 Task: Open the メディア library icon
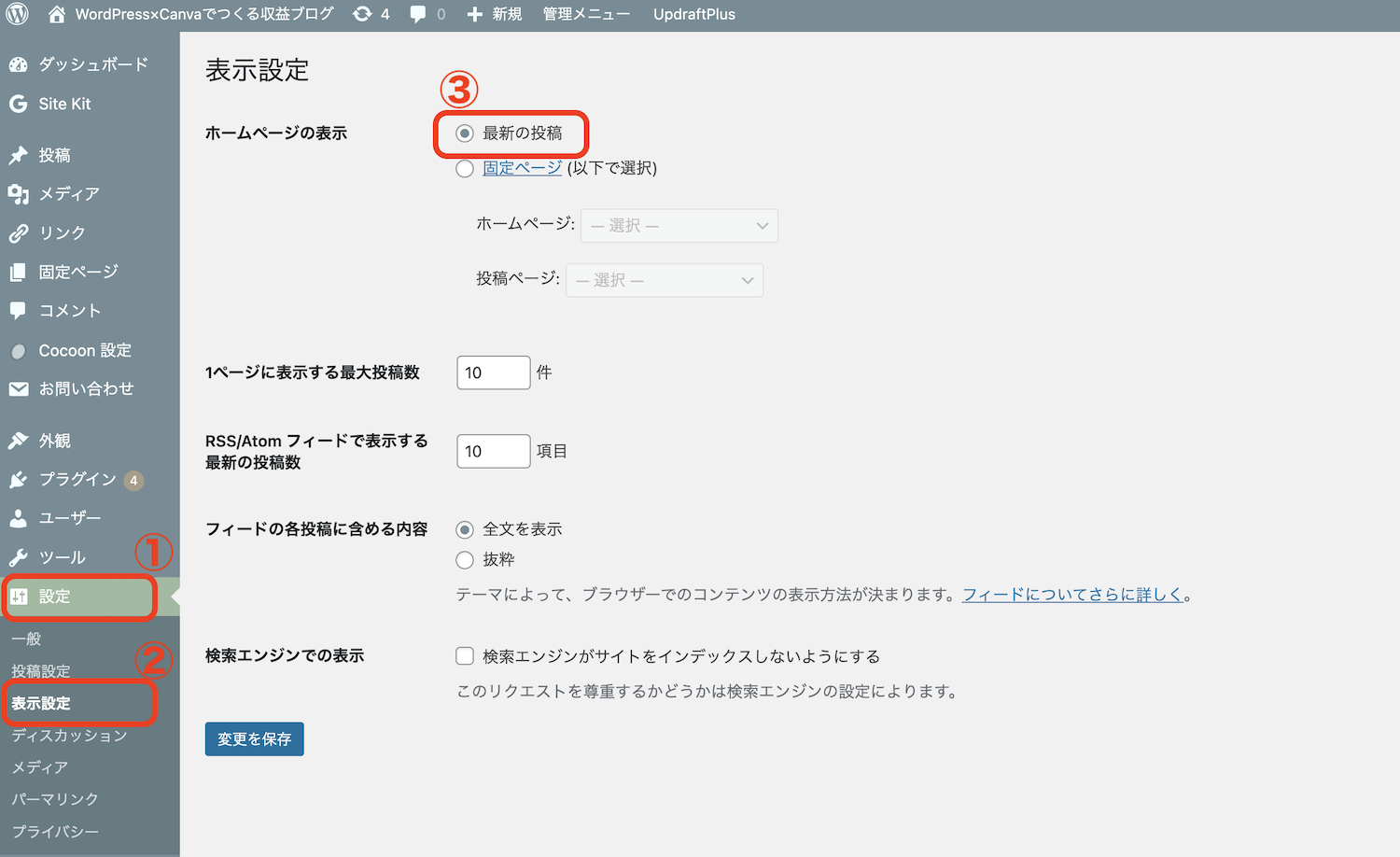point(19,194)
